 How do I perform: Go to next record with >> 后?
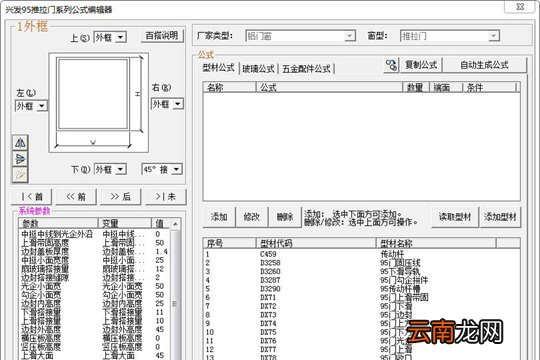click(121, 197)
